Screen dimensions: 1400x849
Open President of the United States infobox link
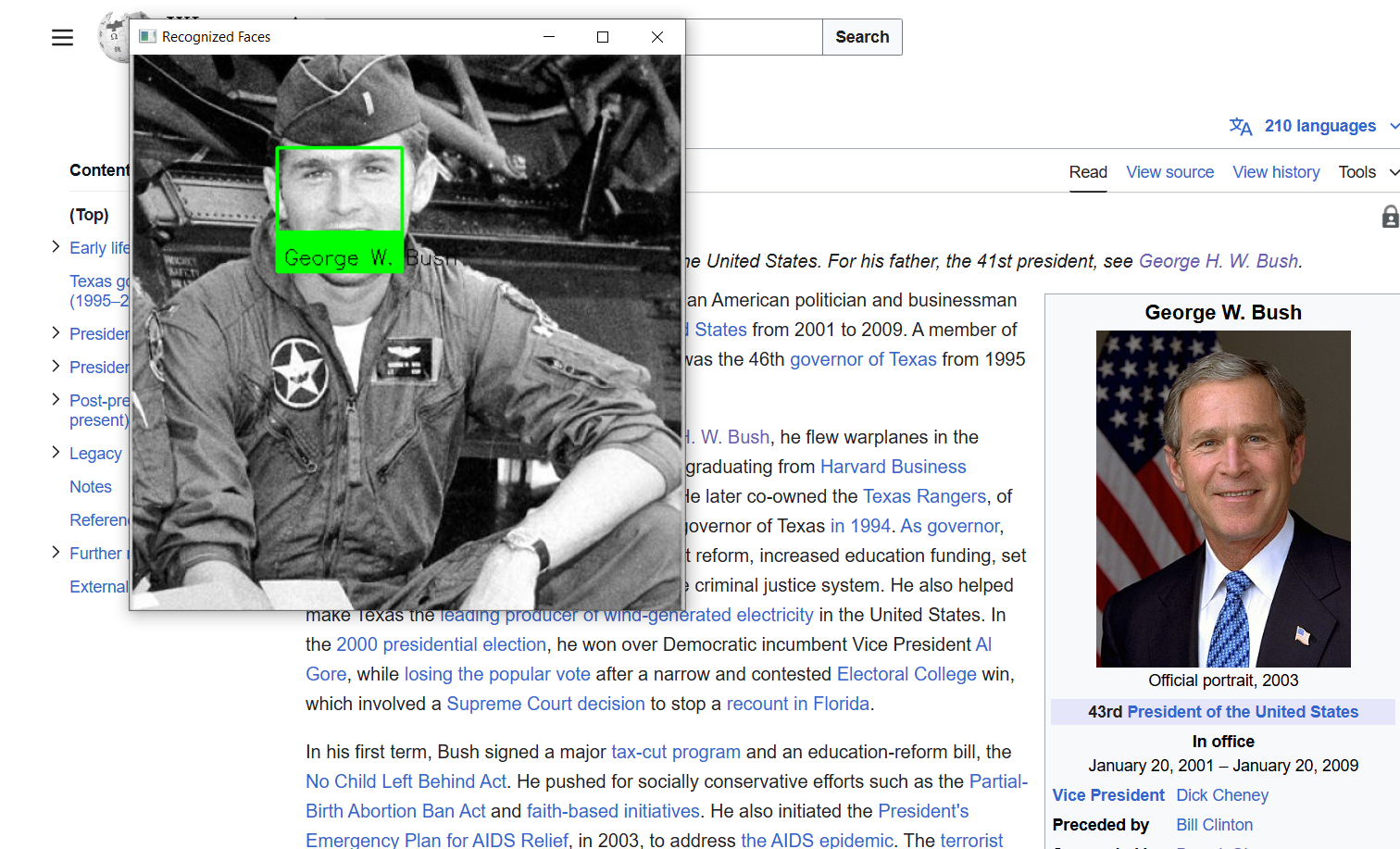1243,712
